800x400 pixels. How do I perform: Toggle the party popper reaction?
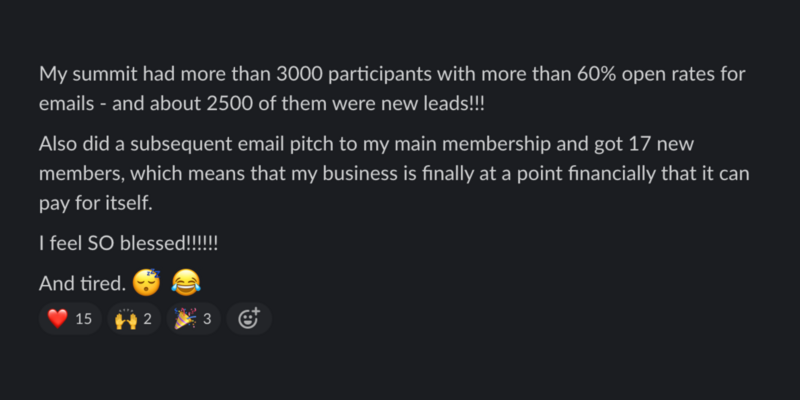(193, 319)
